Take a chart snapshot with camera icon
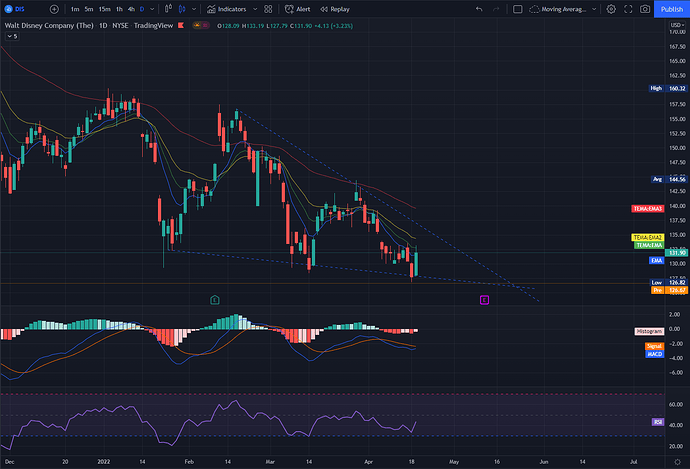690x469 pixels. 645,9
